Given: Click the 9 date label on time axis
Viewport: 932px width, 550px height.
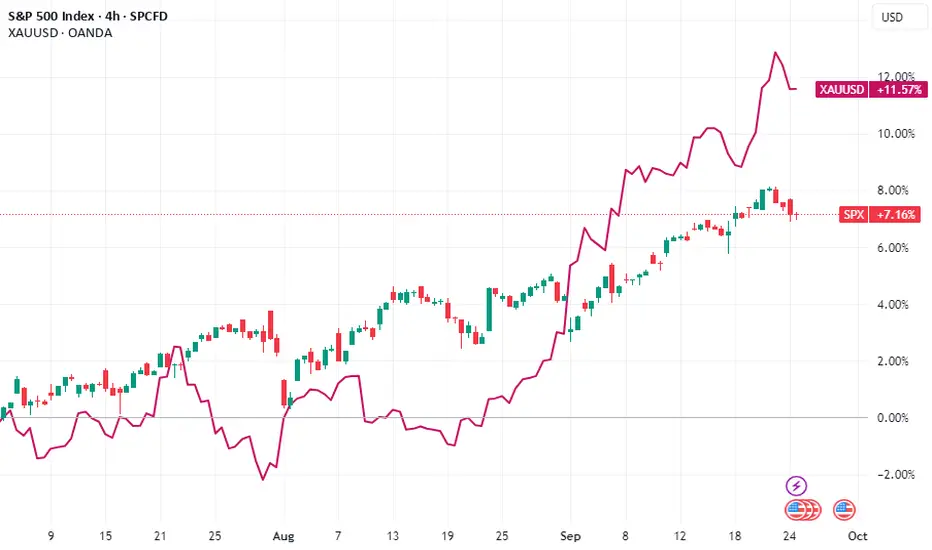Looking at the screenshot, I should [x=51, y=536].
